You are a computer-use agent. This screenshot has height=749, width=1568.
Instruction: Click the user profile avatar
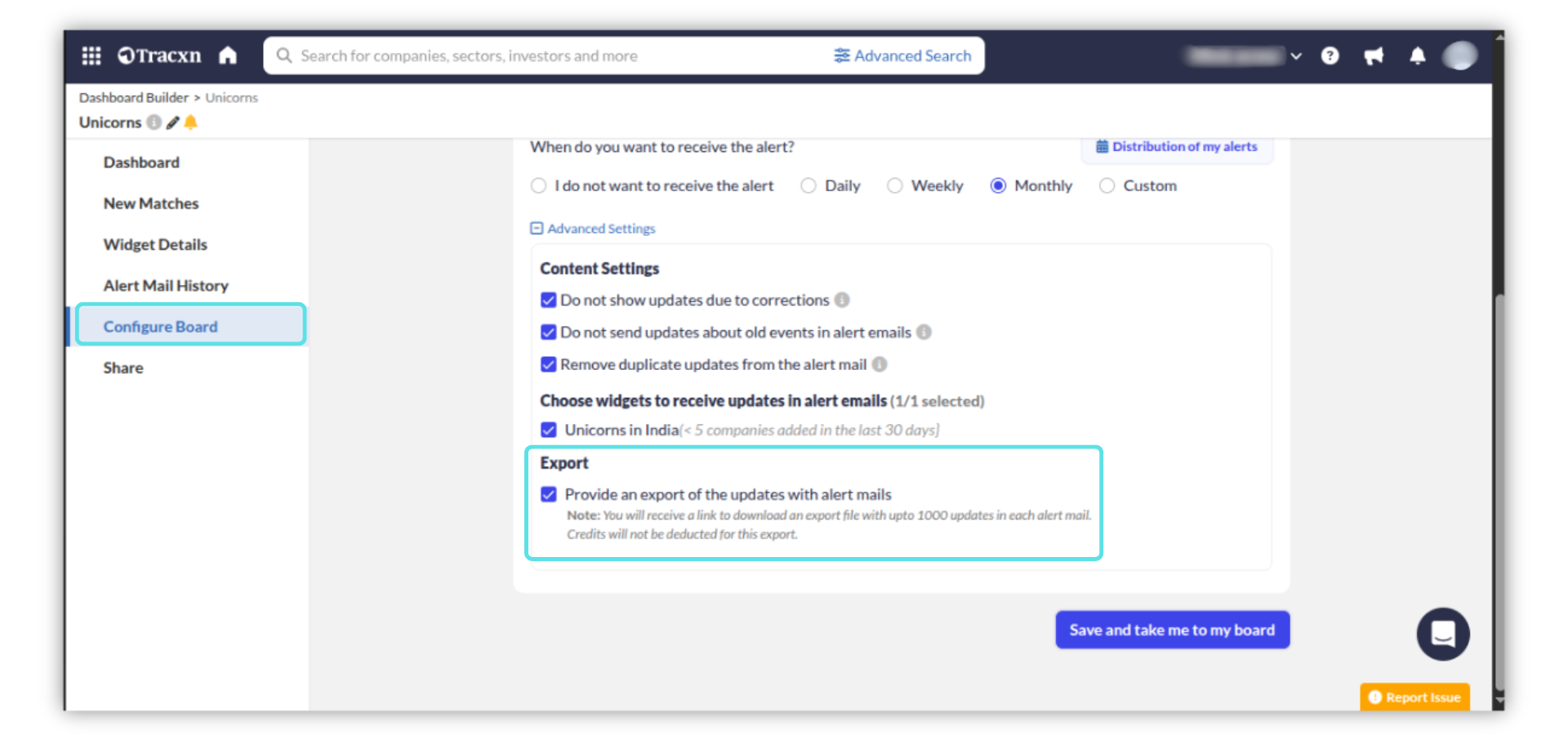(x=1459, y=56)
